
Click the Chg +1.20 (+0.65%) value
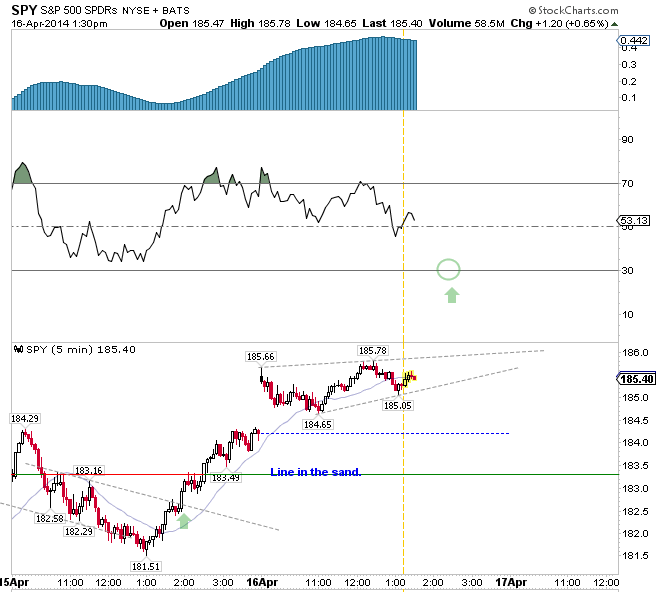[559, 24]
